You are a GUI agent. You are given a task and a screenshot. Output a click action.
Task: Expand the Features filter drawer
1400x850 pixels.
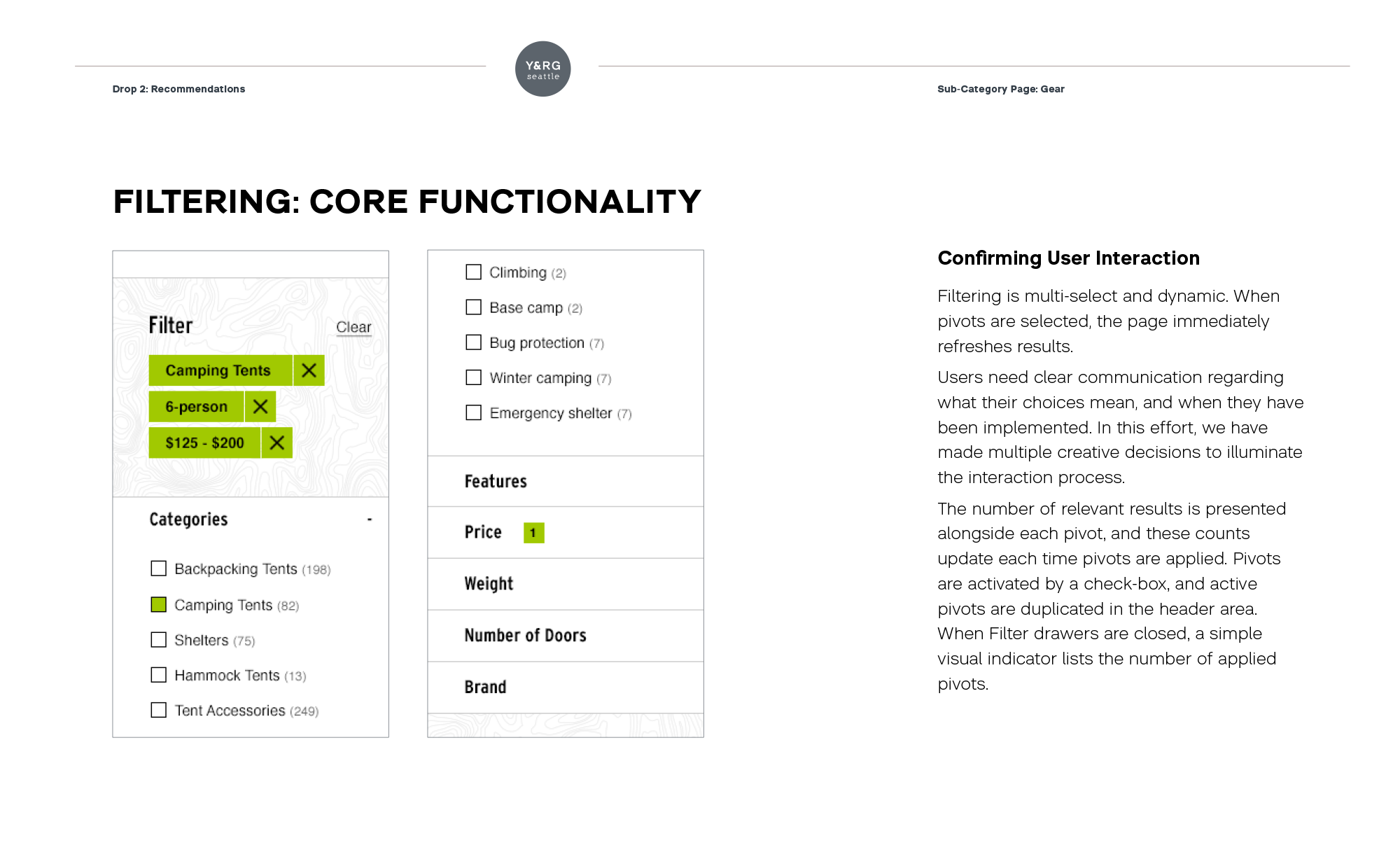(x=496, y=482)
